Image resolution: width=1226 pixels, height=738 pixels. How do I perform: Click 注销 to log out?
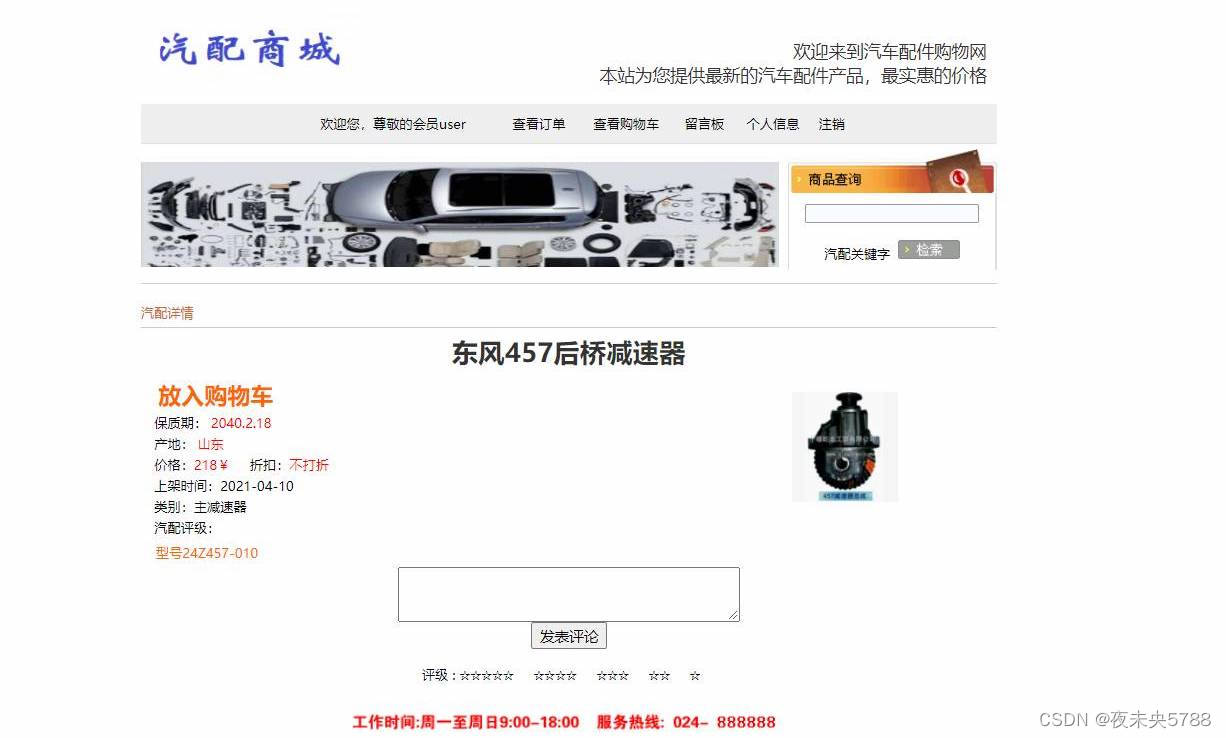(x=832, y=124)
